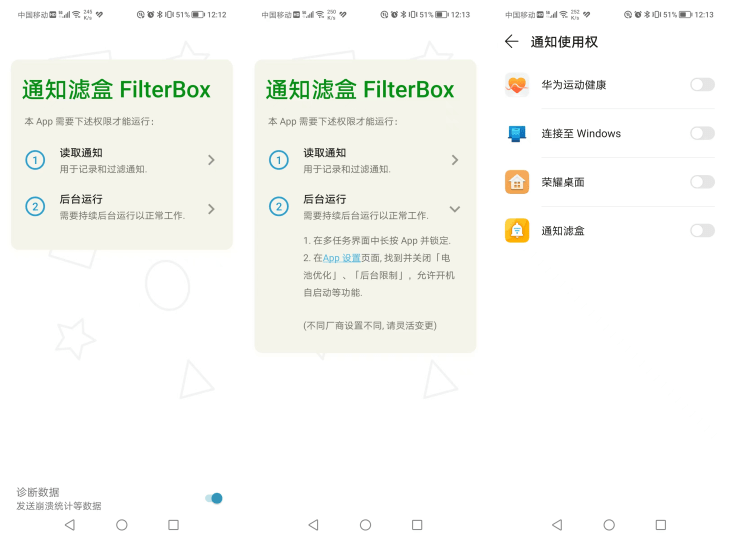Tap recent apps button in right screen

(661, 525)
